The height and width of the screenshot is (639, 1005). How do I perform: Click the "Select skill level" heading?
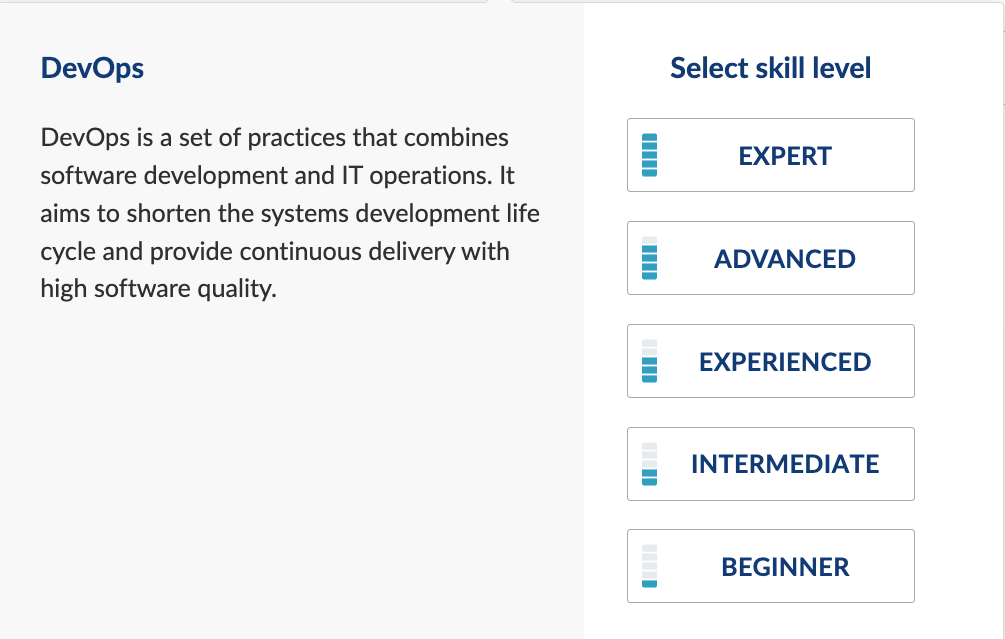click(770, 68)
